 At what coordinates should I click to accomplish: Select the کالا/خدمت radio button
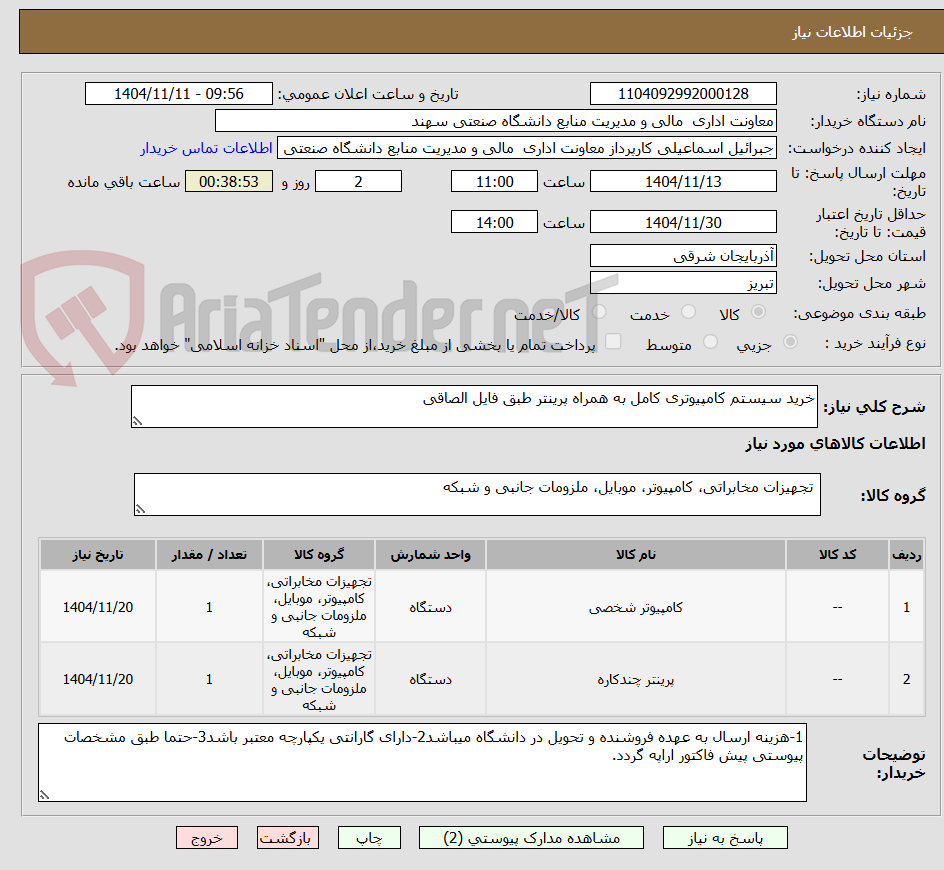pyautogui.click(x=599, y=312)
